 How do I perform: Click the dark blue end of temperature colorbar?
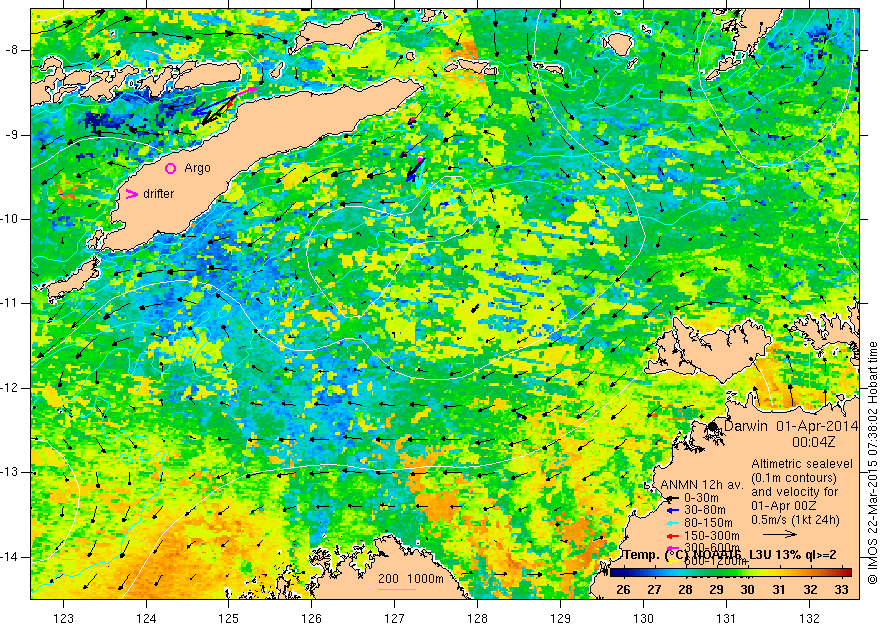(x=615, y=573)
